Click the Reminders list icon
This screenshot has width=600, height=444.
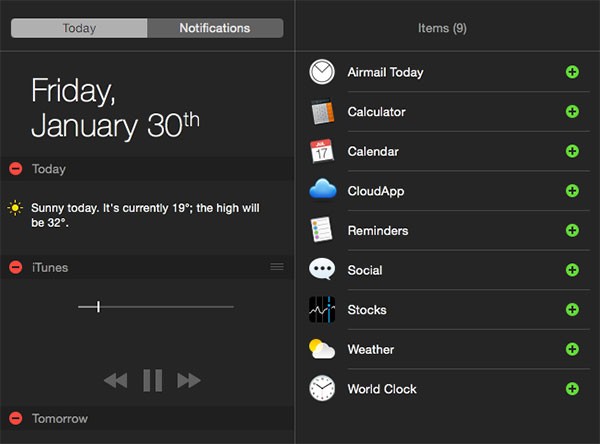click(x=321, y=230)
